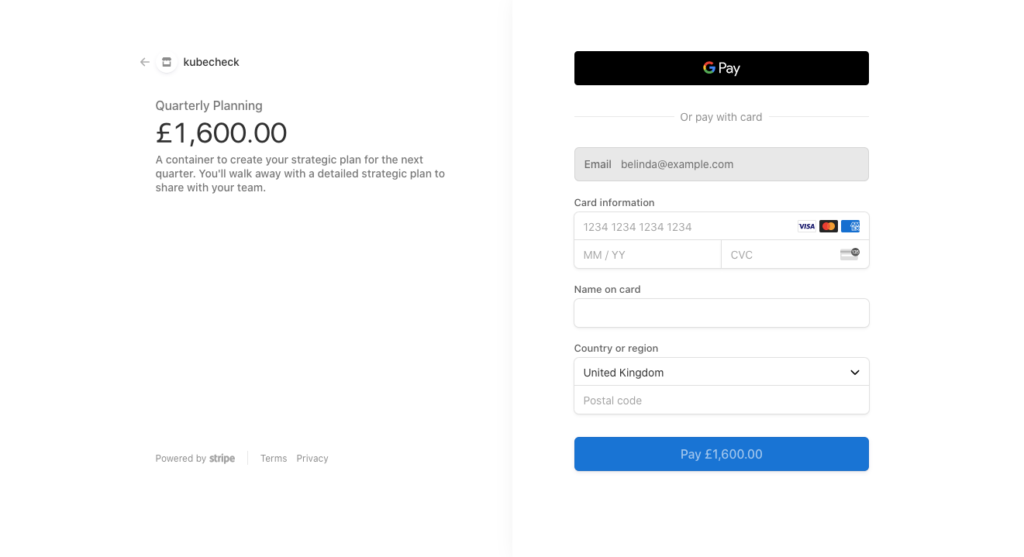Click the kubecheck merchant logo icon
The image size is (1024, 557).
click(x=167, y=62)
